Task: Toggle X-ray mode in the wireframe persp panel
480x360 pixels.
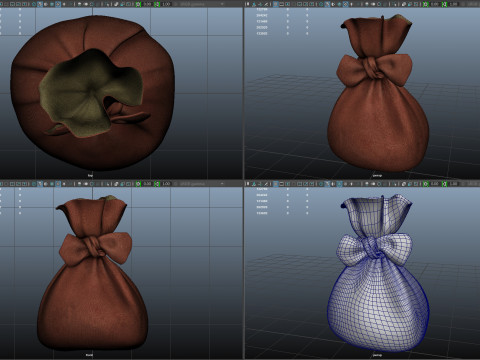Action: [x=404, y=184]
